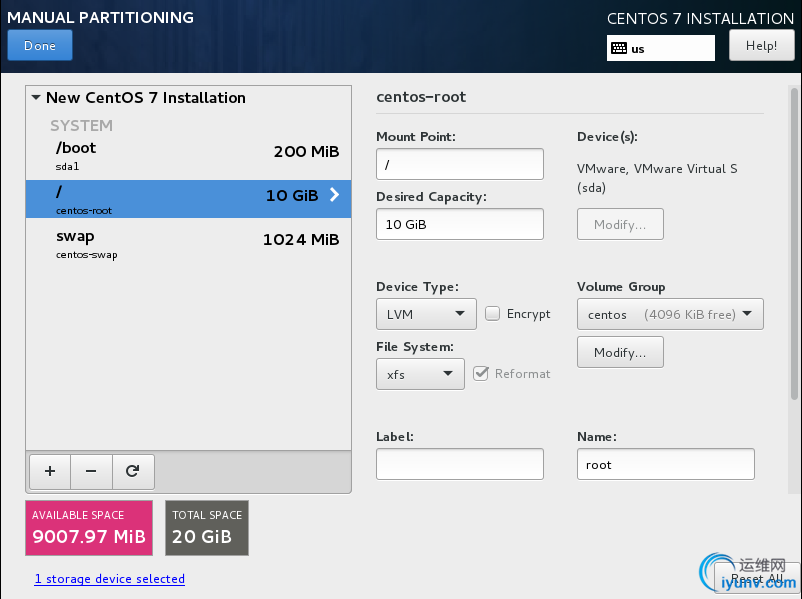The image size is (802, 599).
Task: Open the Volume Group centos dropdown
Action: click(x=670, y=314)
